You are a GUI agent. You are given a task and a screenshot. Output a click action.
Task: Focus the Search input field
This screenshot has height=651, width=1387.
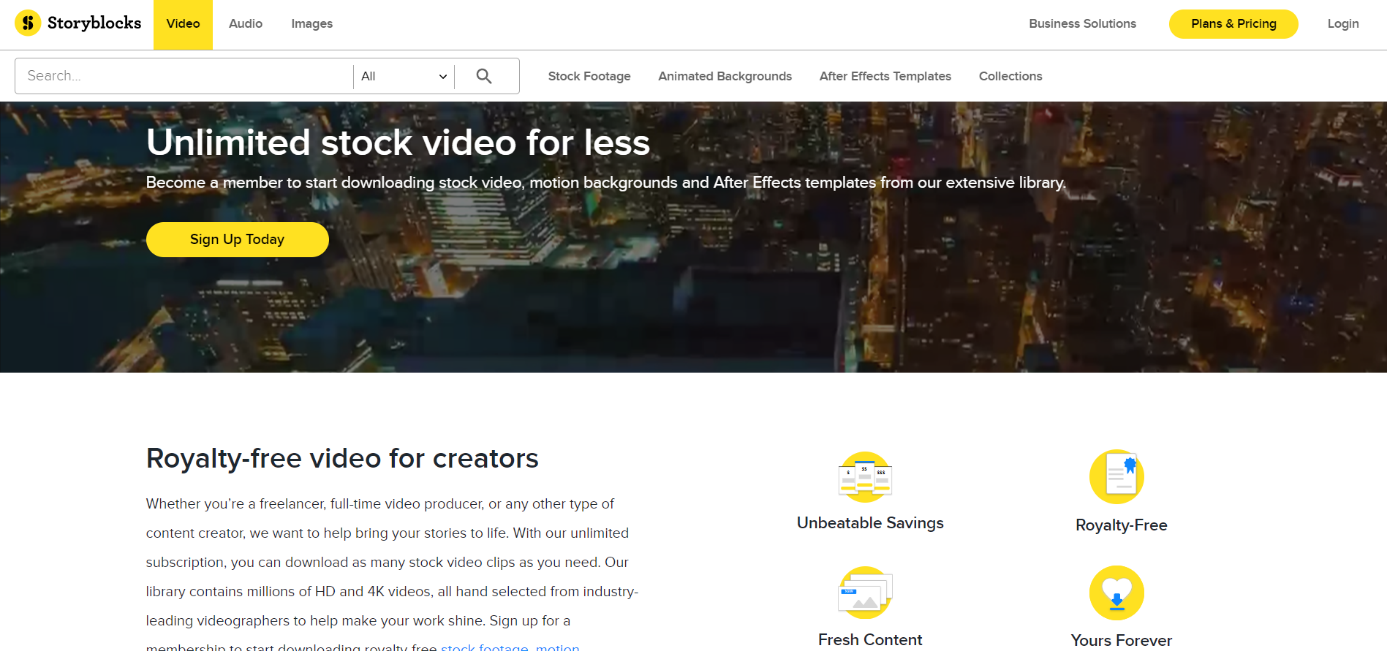tap(185, 76)
